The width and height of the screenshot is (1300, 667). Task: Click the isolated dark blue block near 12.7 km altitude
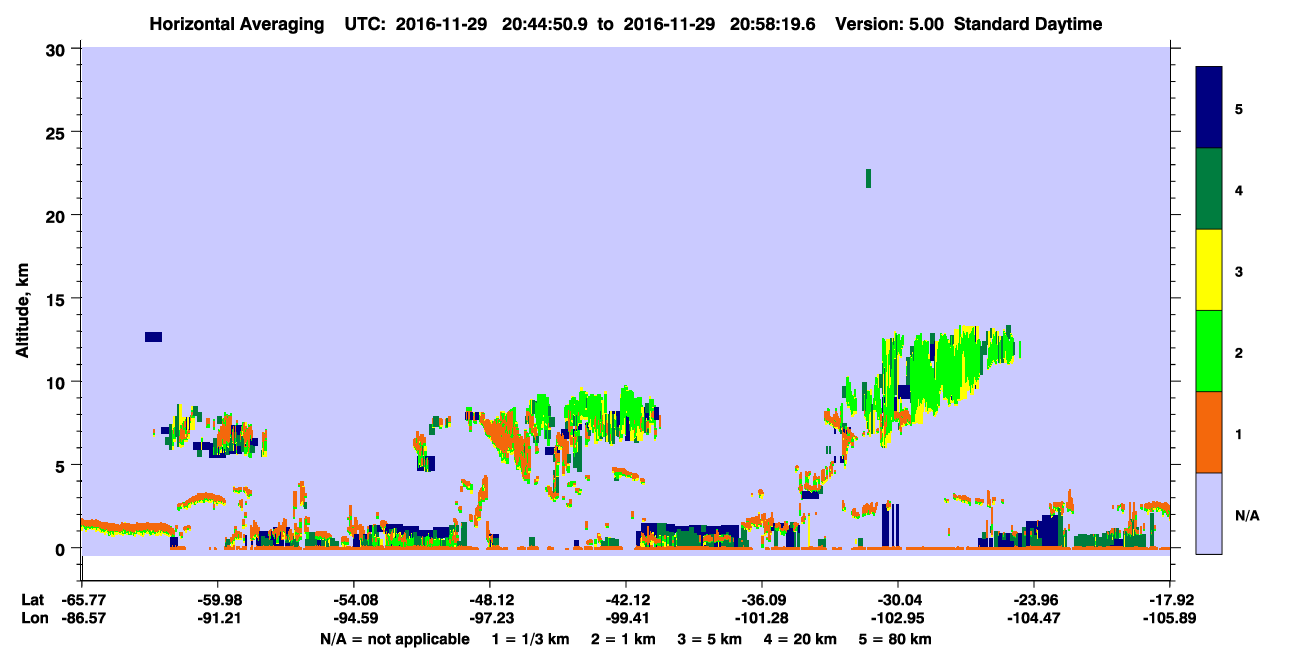(x=153, y=337)
